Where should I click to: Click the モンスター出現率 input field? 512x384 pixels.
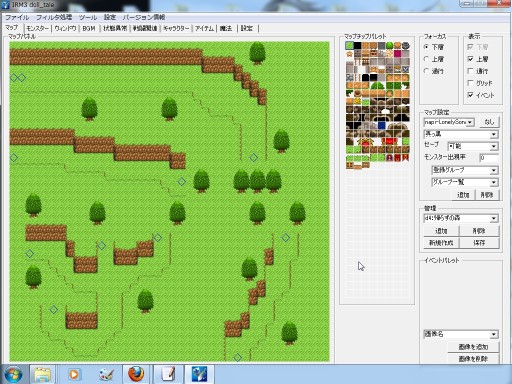point(489,157)
